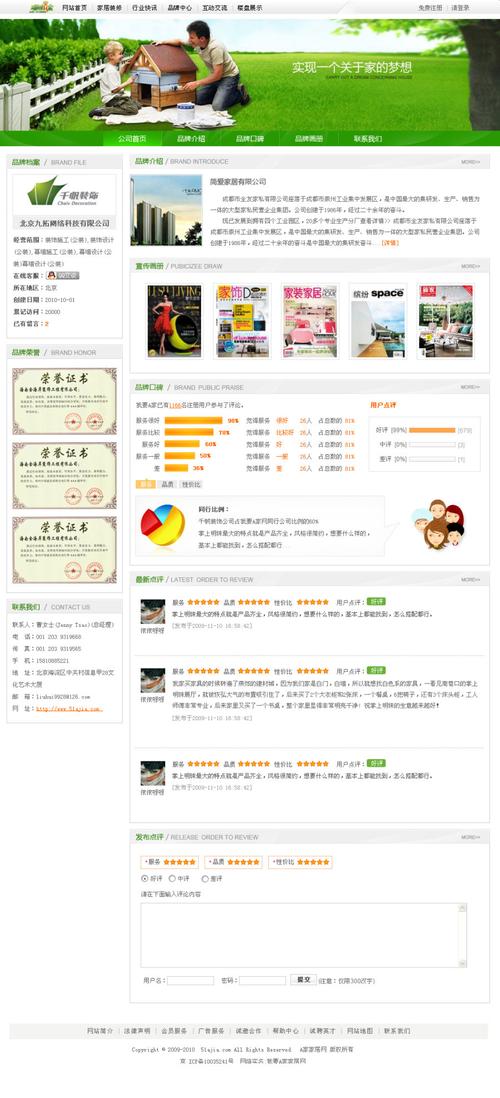The height and width of the screenshot is (1098, 500).
Task: Open 家居装修 in top navigation
Action: click(109, 8)
